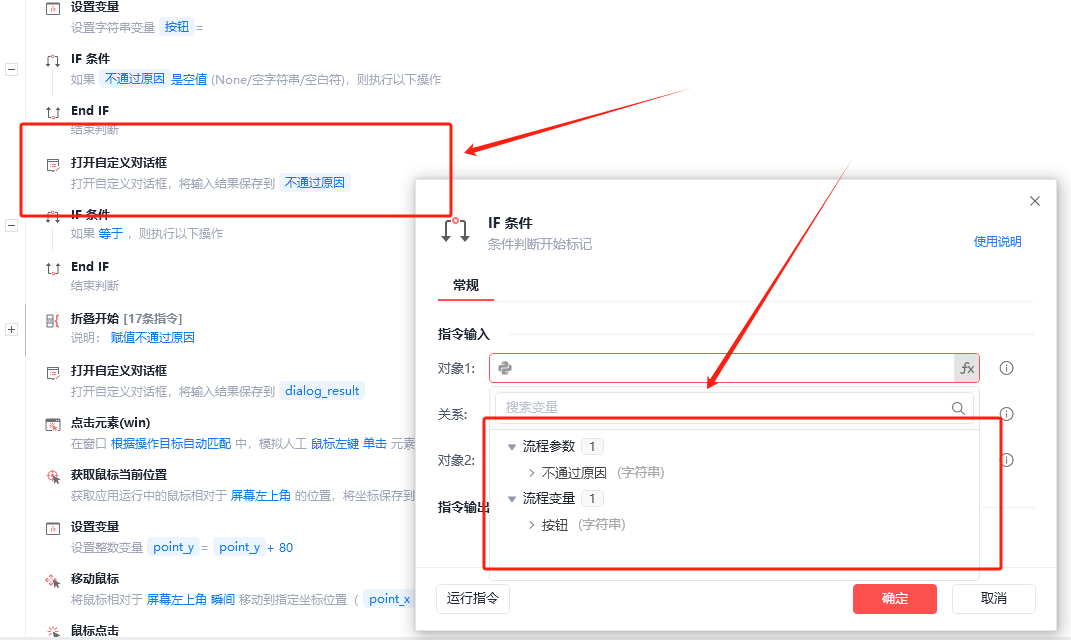Click the 等于 link in second IF
This screenshot has width=1071, height=640.
tap(111, 234)
